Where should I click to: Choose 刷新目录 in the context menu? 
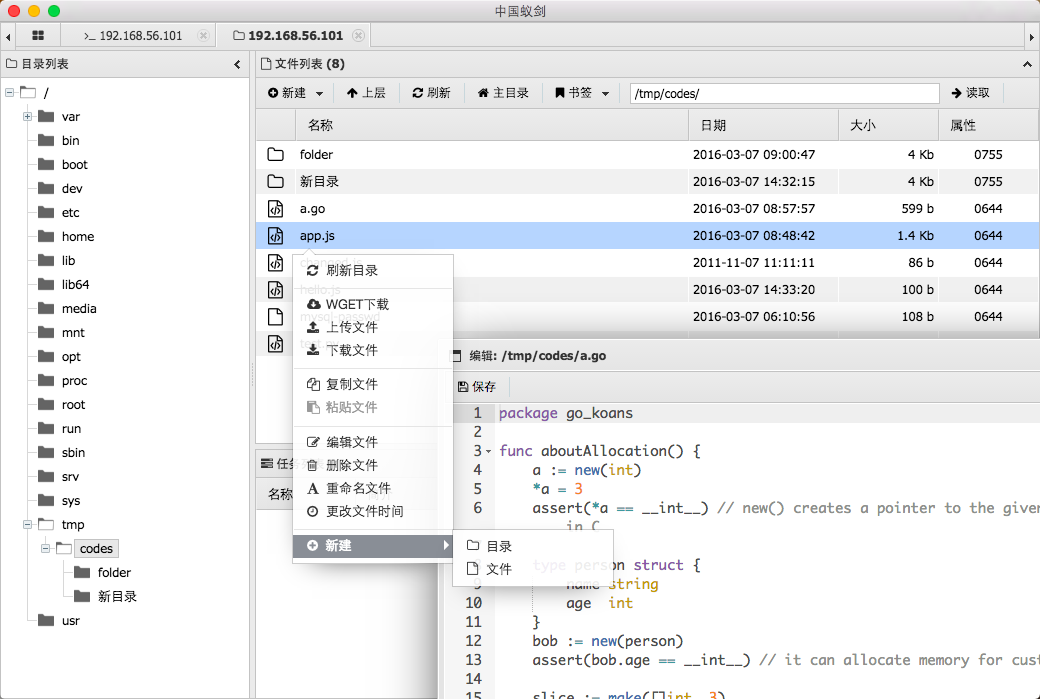[x=373, y=271]
